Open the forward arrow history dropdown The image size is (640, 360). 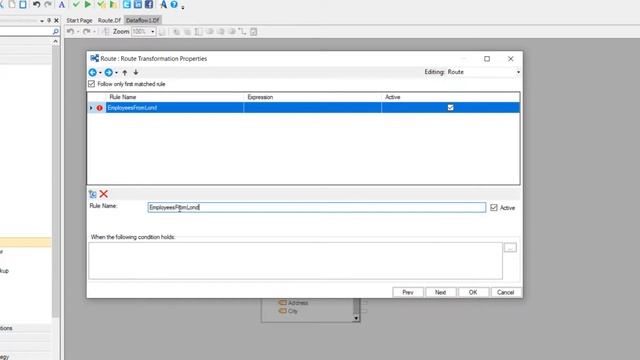tap(116, 73)
